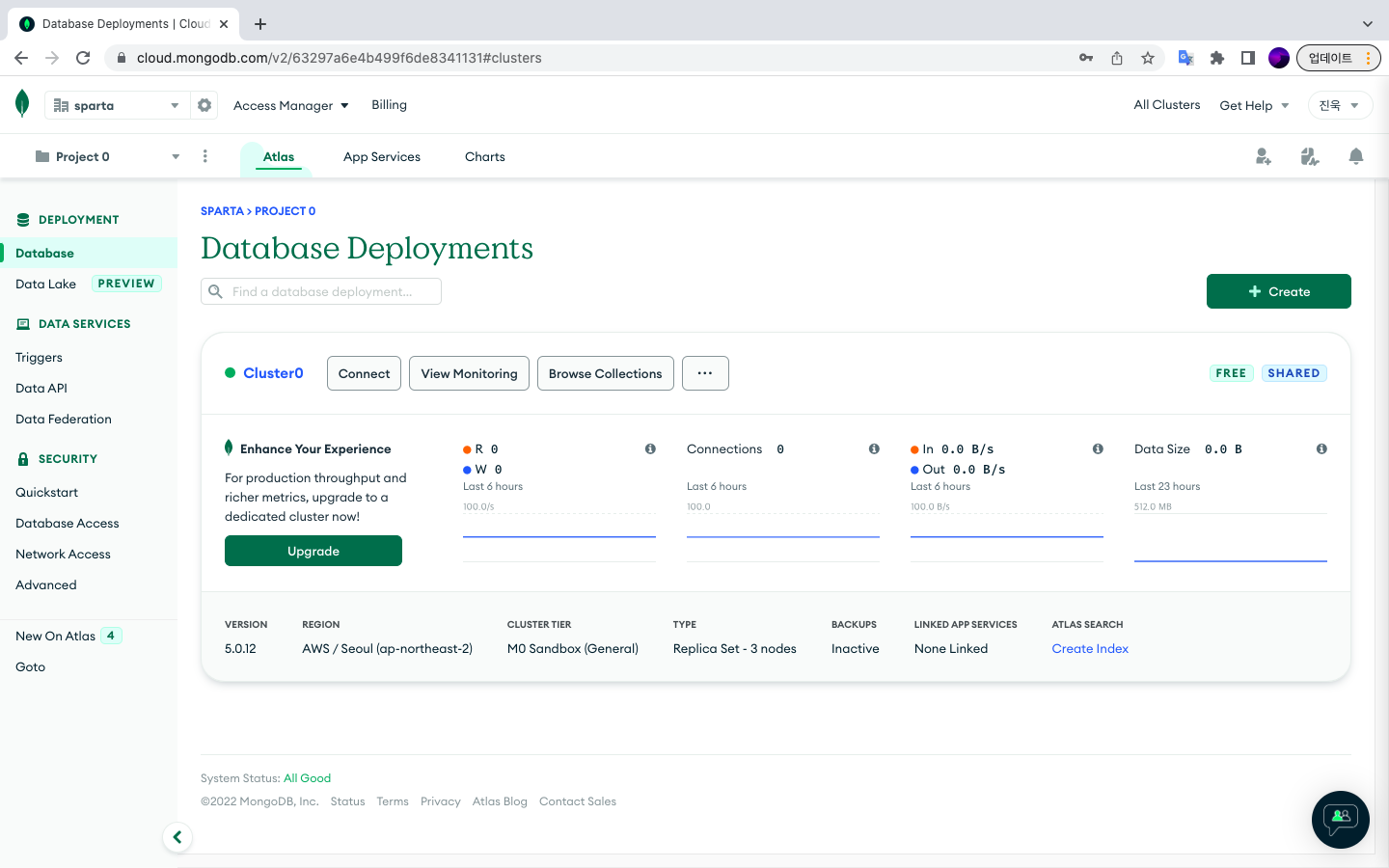
Task: Open the browser extensions puzzle icon
Action: [x=1217, y=58]
